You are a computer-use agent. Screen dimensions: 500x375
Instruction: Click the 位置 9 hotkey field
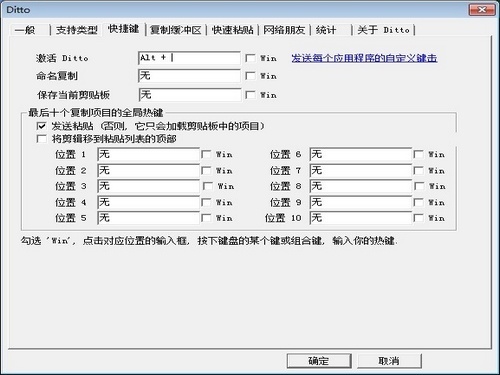[x=361, y=202]
